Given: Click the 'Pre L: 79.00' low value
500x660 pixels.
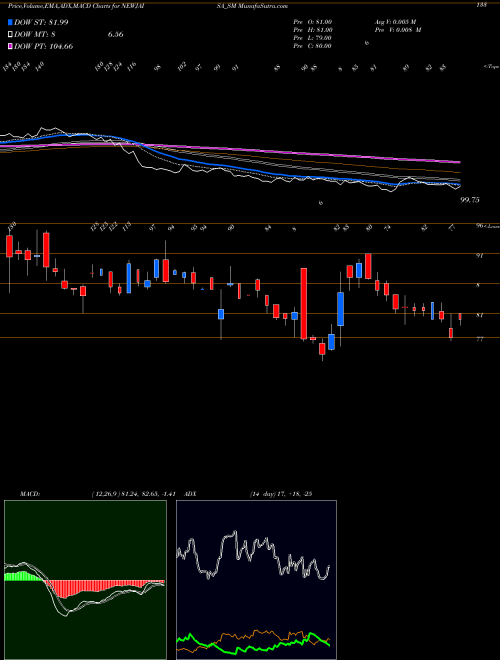Looking at the screenshot, I should (x=312, y=38).
